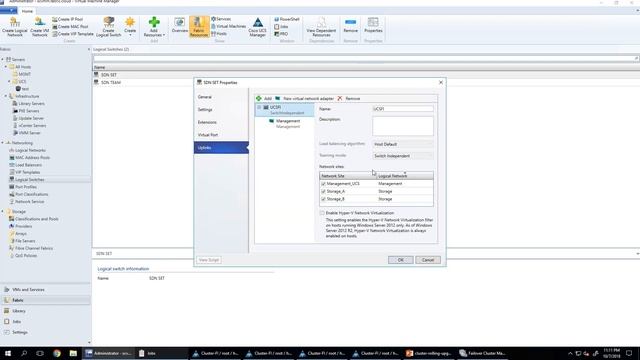
Task: Select the Uplinks tab in dialog
Action: [221, 148]
